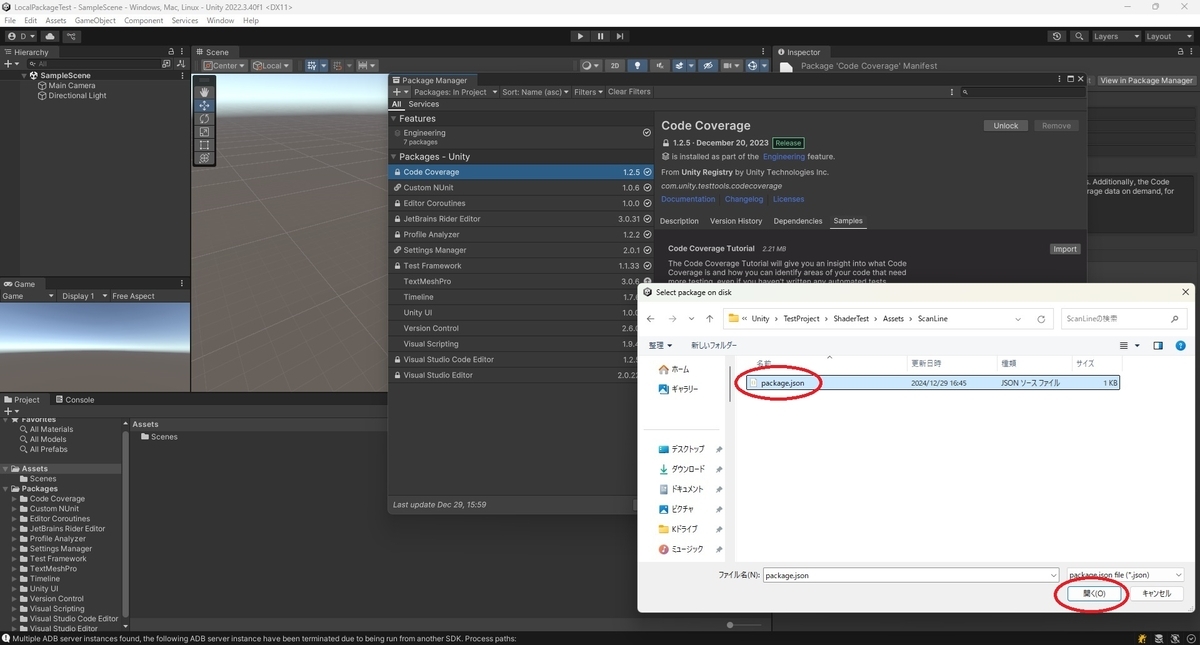
Task: Open the Sort: Name (asc) dropdown
Action: coord(535,92)
